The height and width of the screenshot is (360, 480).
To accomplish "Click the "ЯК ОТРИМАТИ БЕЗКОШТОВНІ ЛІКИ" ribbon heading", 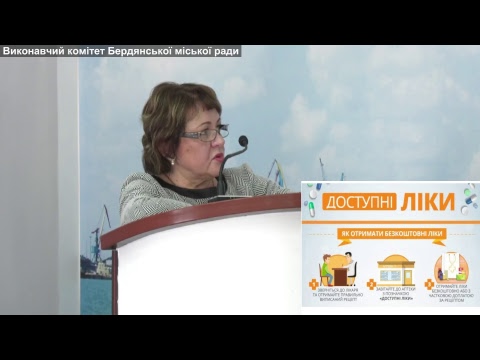I will click(x=392, y=234).
